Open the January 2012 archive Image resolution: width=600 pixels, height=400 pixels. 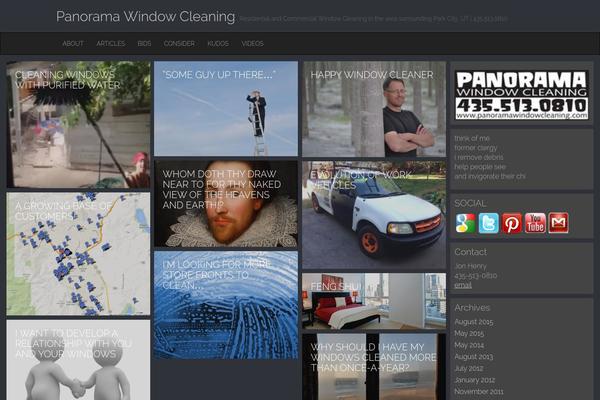pos(474,380)
